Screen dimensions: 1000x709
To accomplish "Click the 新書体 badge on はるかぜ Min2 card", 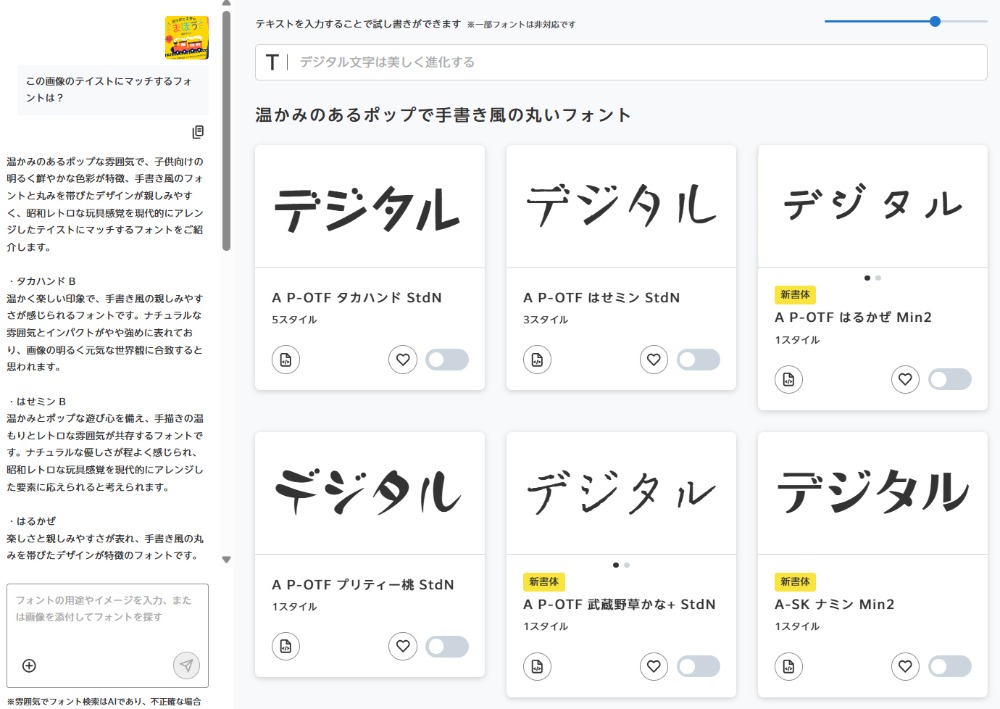I will [x=795, y=295].
